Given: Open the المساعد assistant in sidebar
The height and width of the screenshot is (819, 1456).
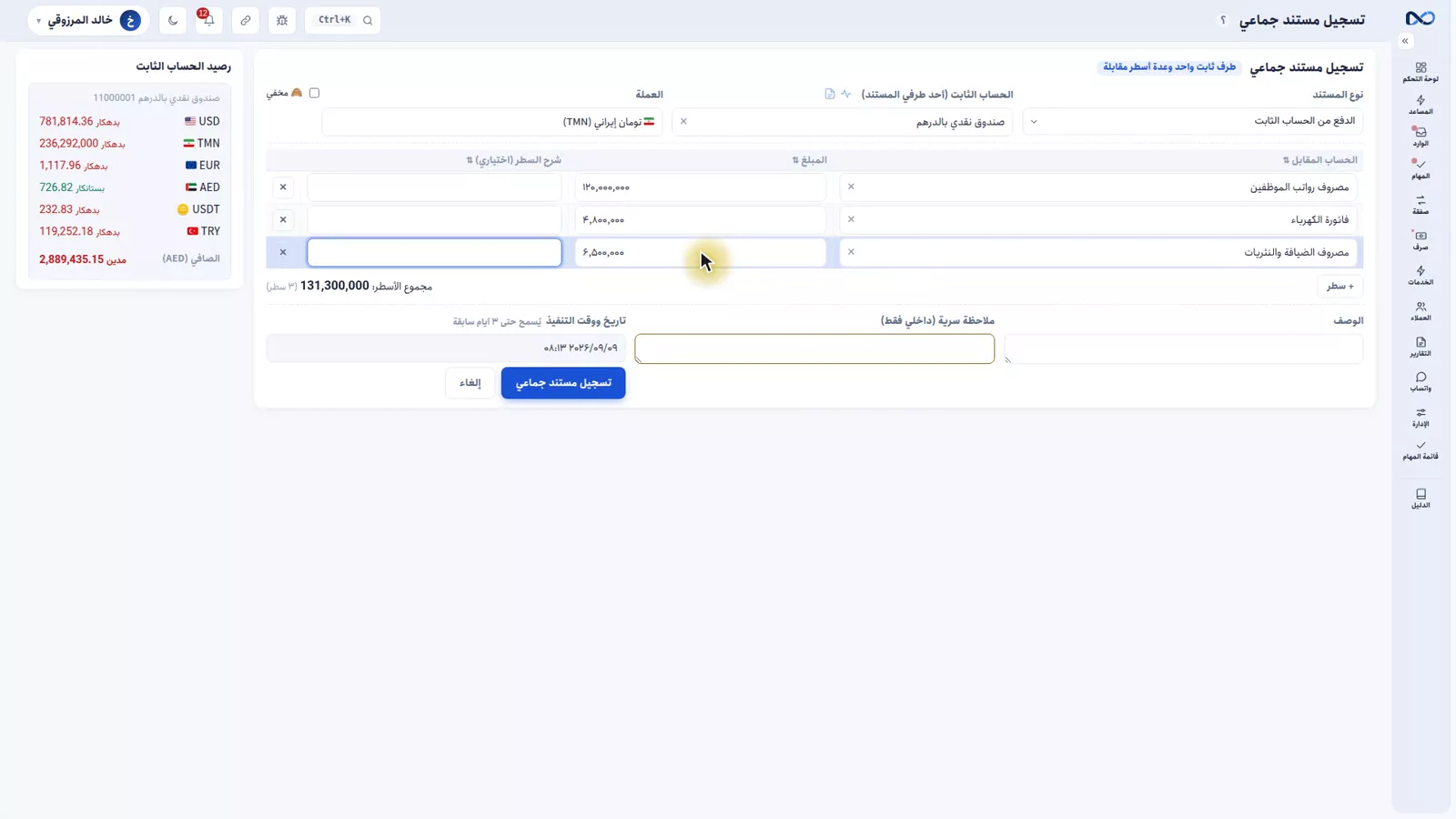Looking at the screenshot, I should [x=1421, y=105].
